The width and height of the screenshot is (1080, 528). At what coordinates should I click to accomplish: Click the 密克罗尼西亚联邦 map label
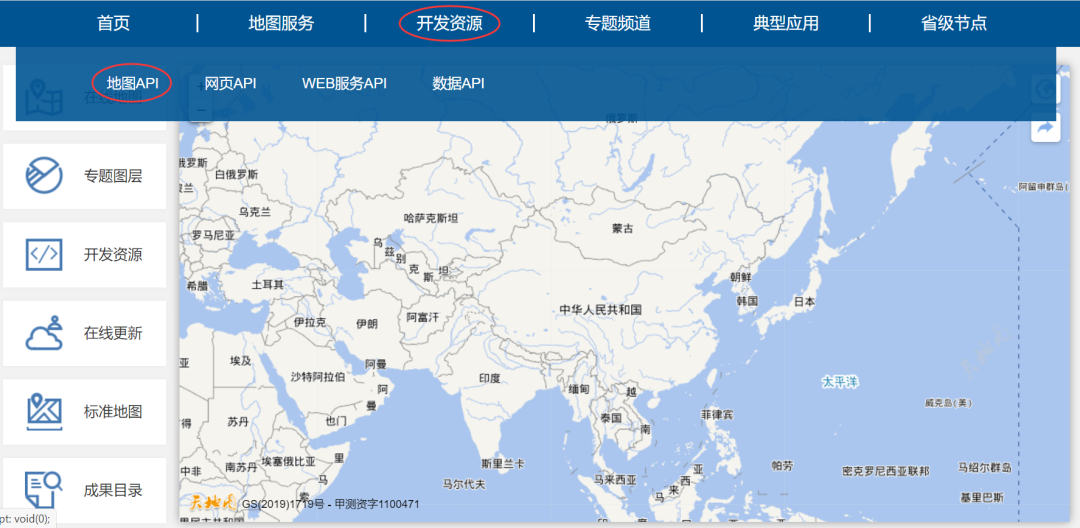tap(886, 472)
